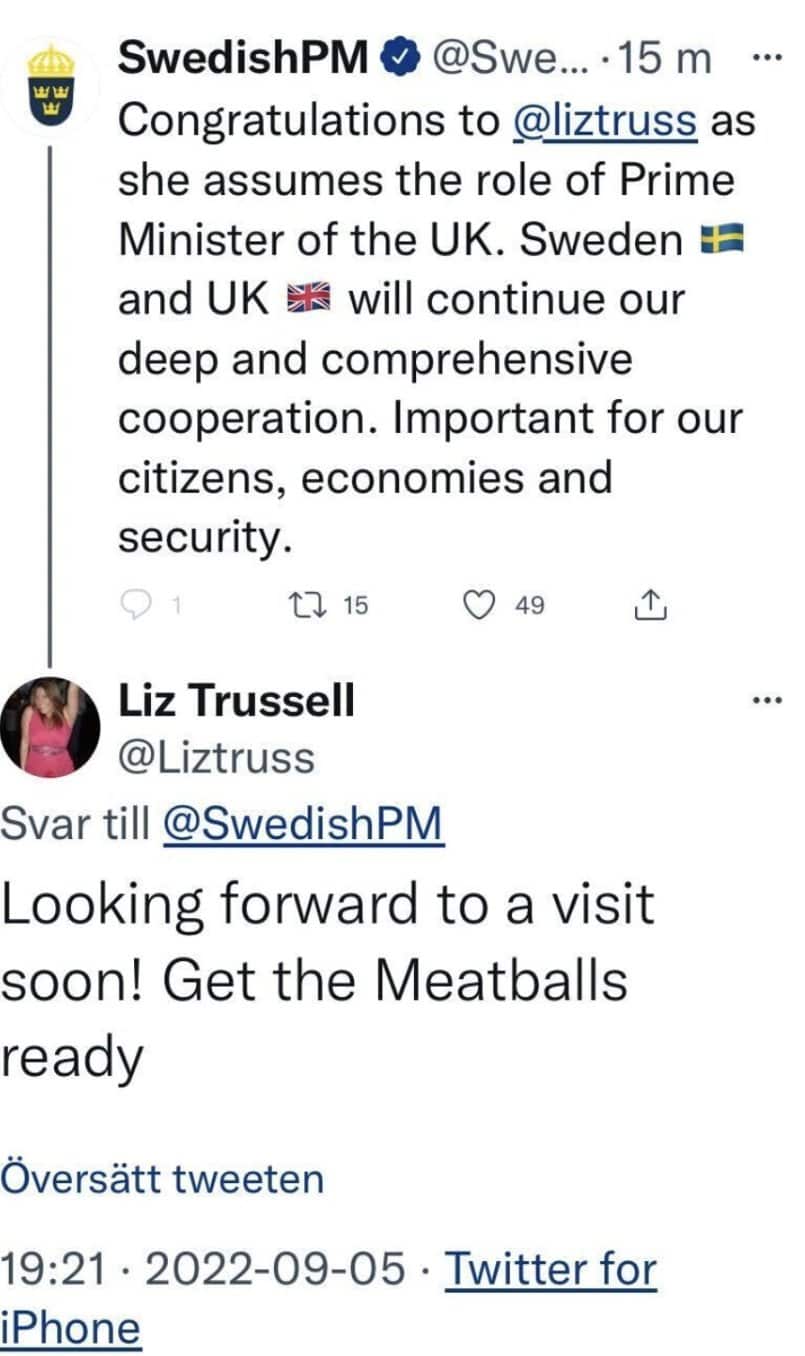Open the reply icon on SwedishPM's tweet

pos(135,603)
